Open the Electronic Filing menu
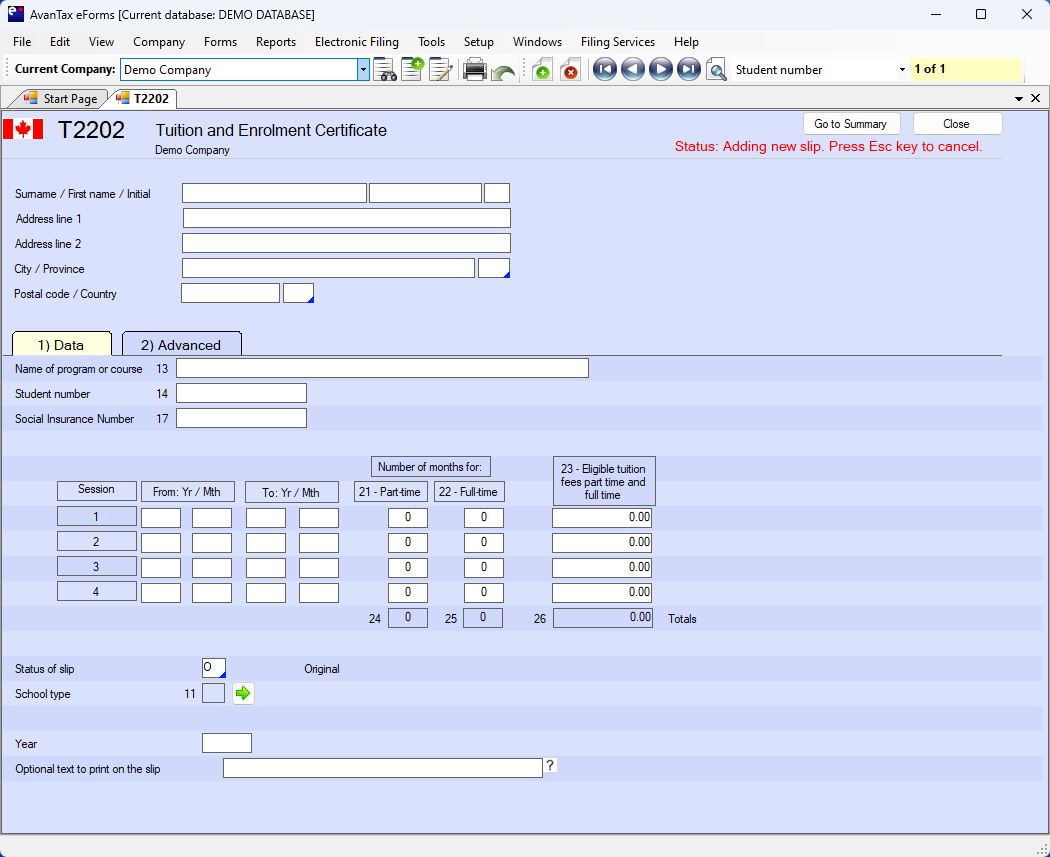This screenshot has height=857, width=1050. pyautogui.click(x=356, y=42)
